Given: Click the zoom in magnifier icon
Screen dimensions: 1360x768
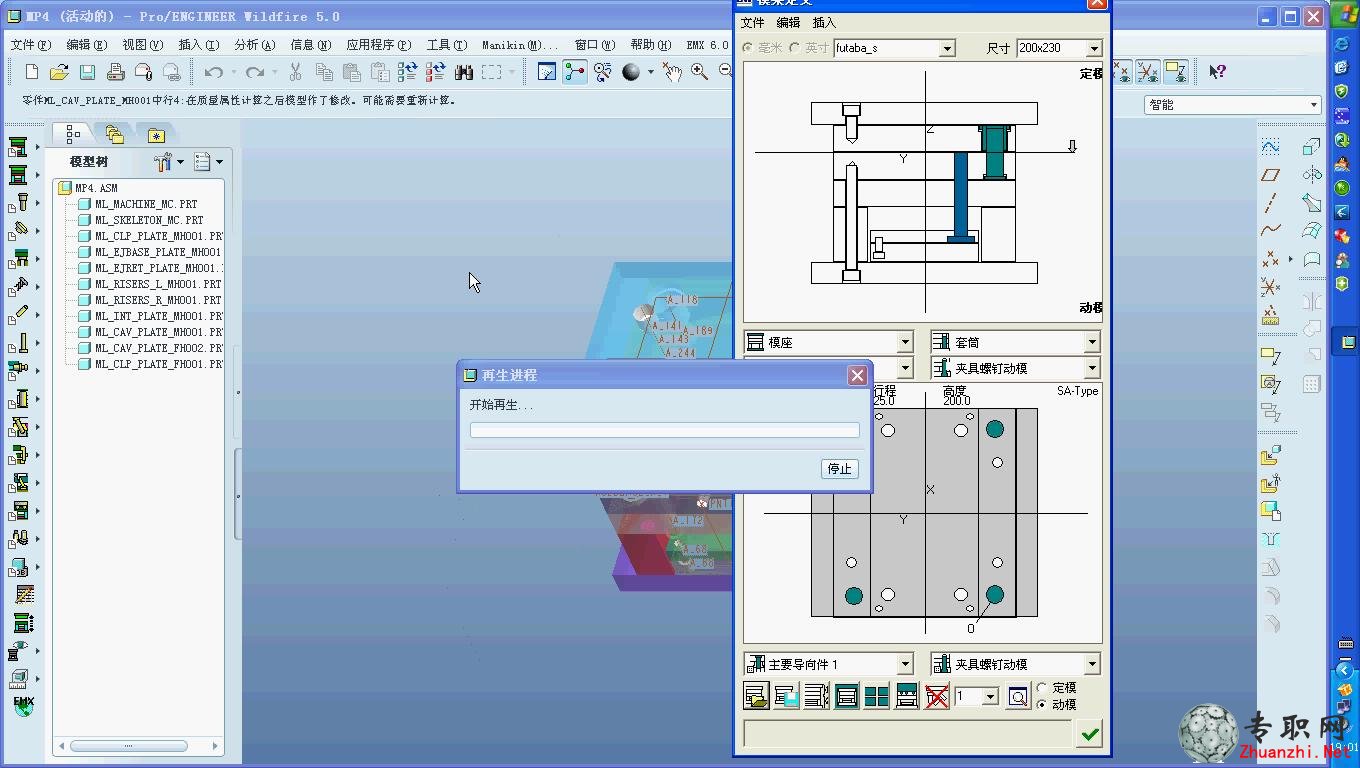Looking at the screenshot, I should click(699, 72).
